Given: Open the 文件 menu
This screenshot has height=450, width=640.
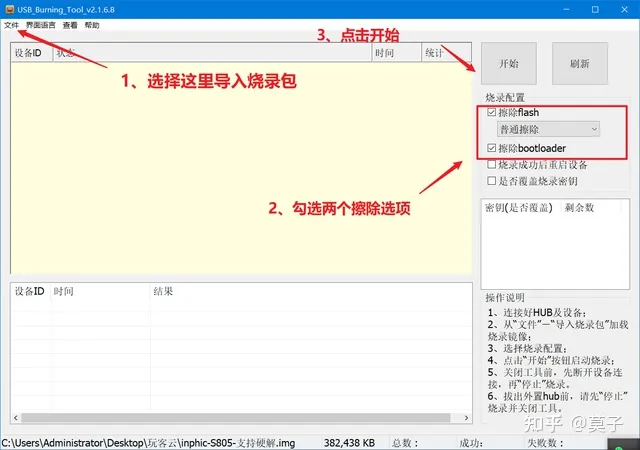Looking at the screenshot, I should click(x=11, y=25).
